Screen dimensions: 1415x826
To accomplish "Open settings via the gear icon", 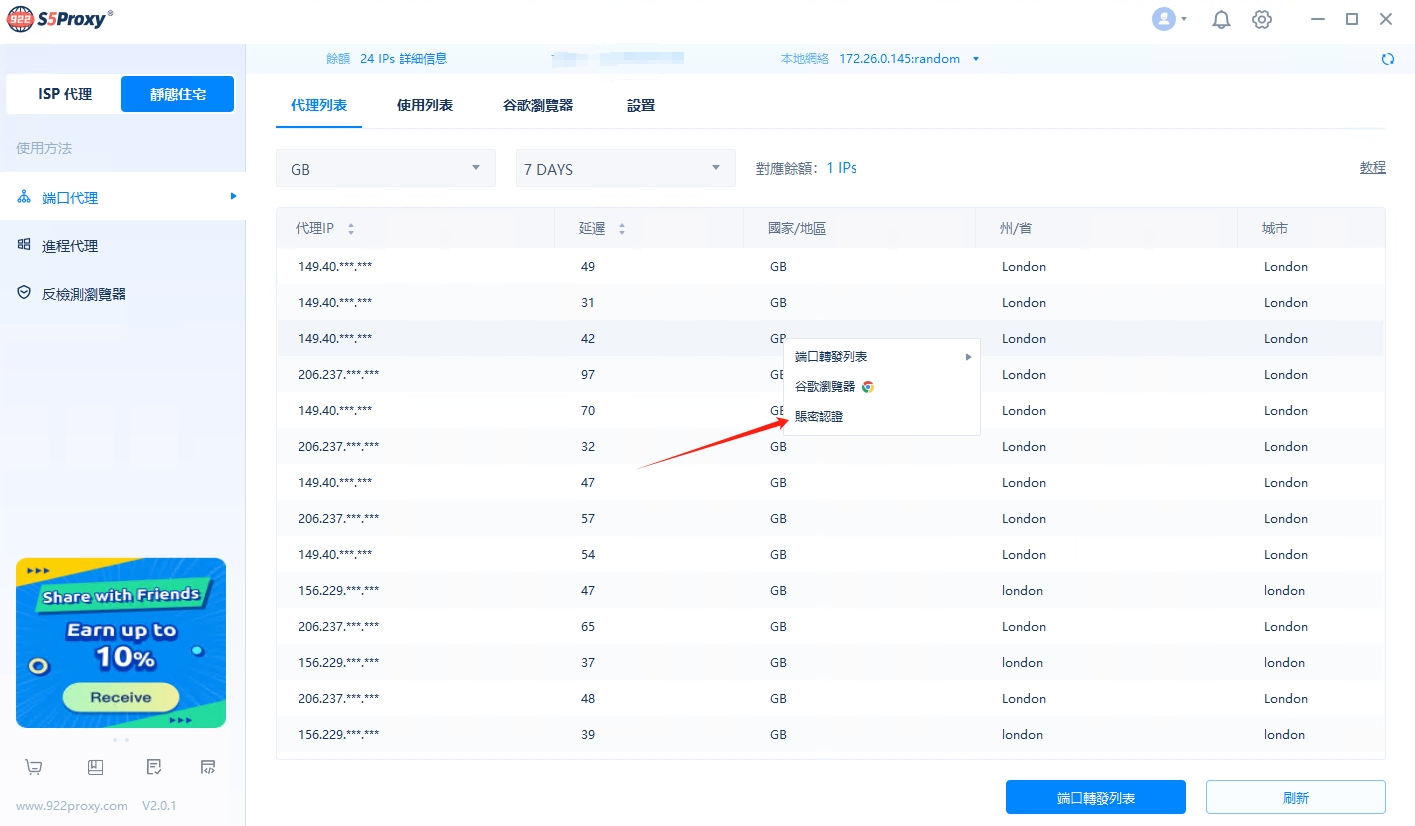I will tap(1262, 20).
